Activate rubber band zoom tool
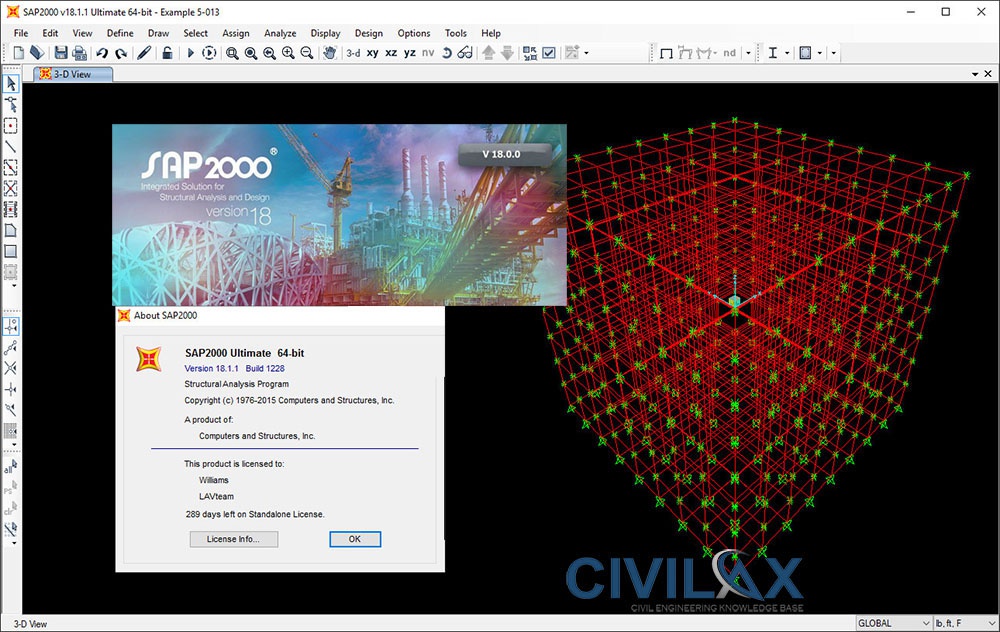 (232, 53)
